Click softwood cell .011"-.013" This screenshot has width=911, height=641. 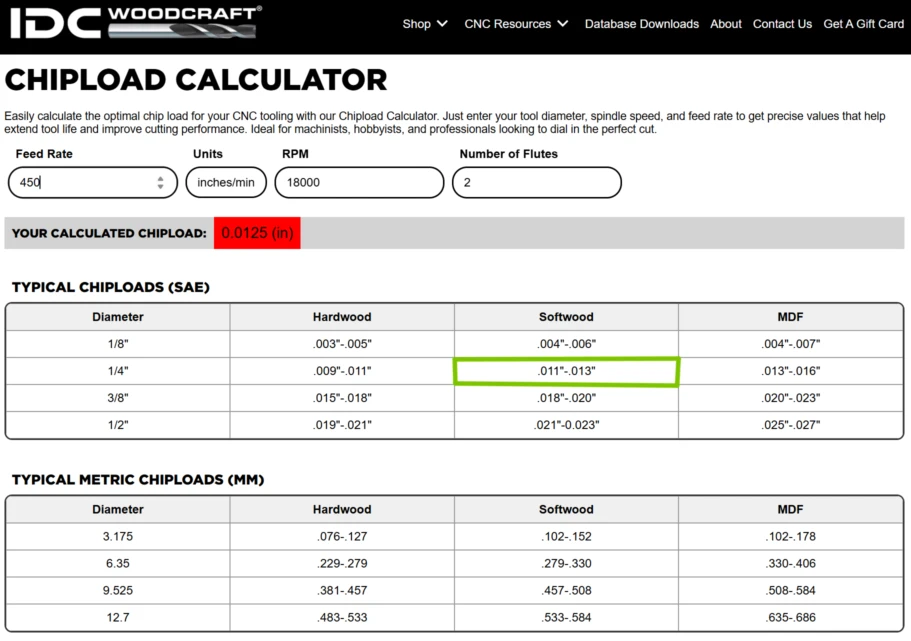click(566, 371)
